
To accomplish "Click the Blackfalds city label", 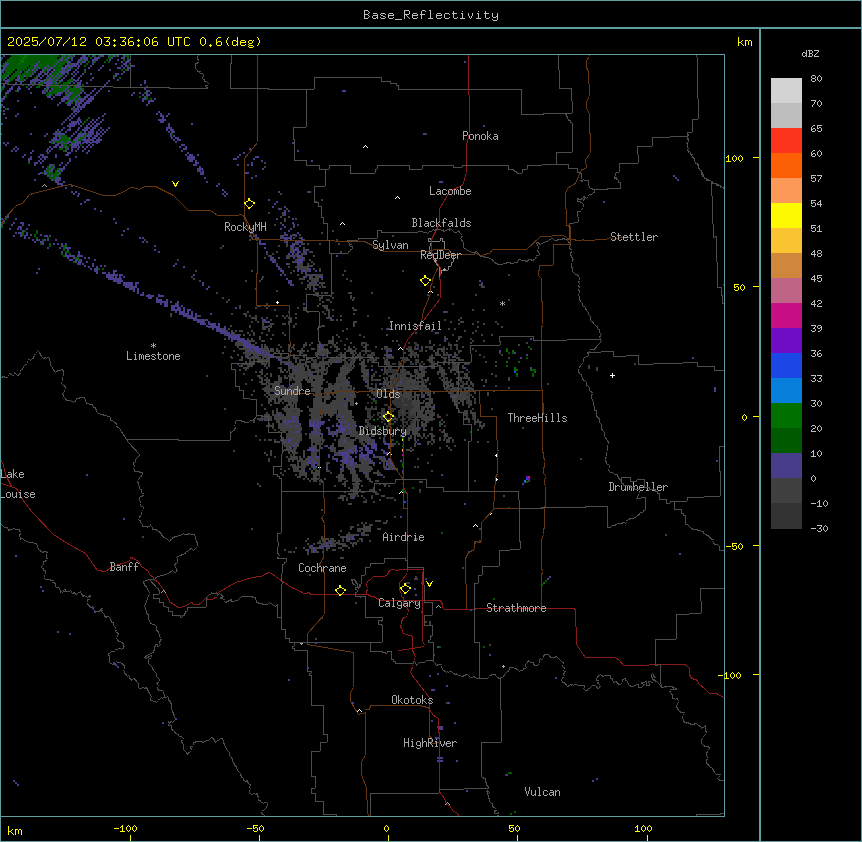I will coord(441,223).
